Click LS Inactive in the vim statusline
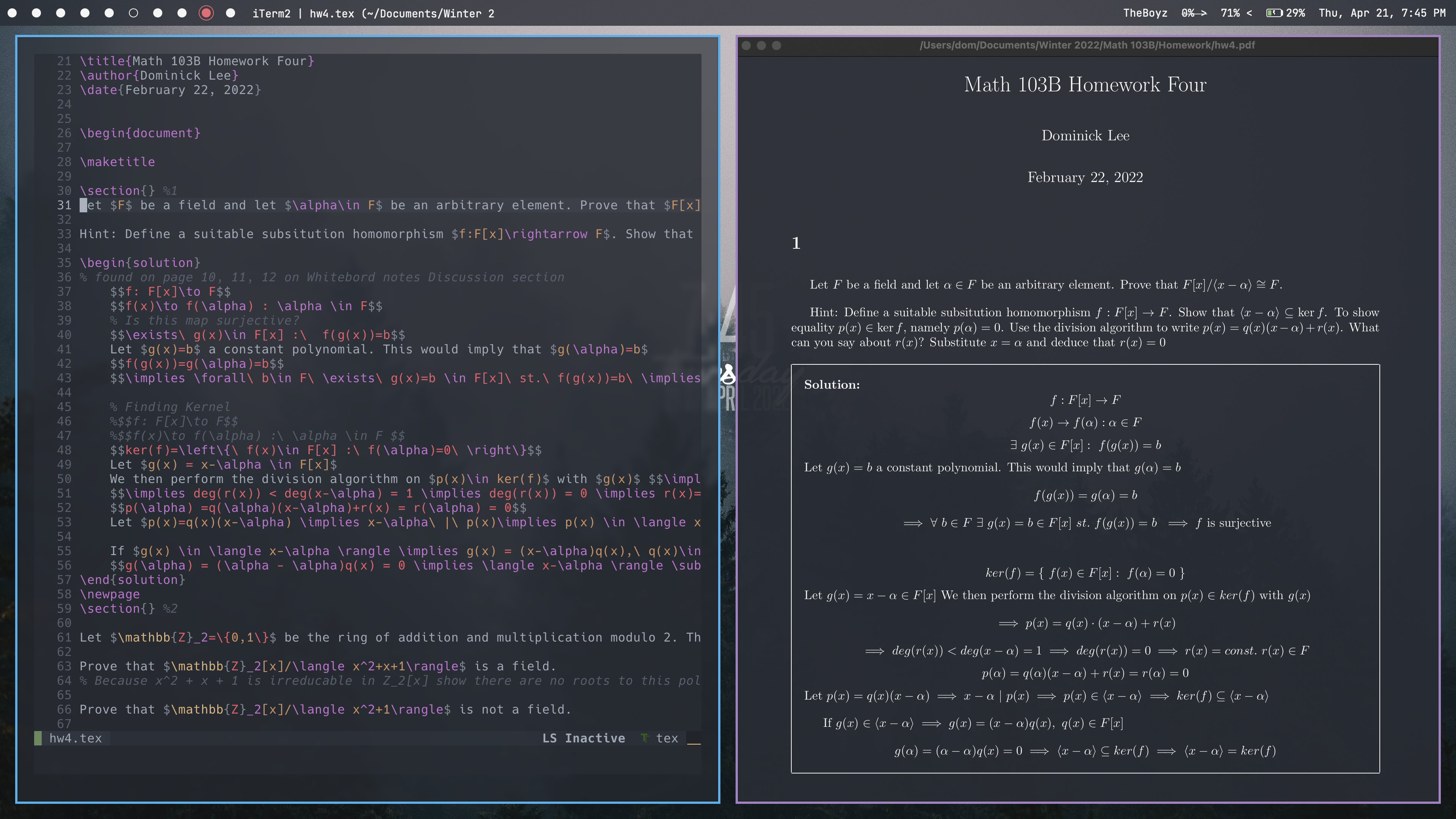 (584, 738)
